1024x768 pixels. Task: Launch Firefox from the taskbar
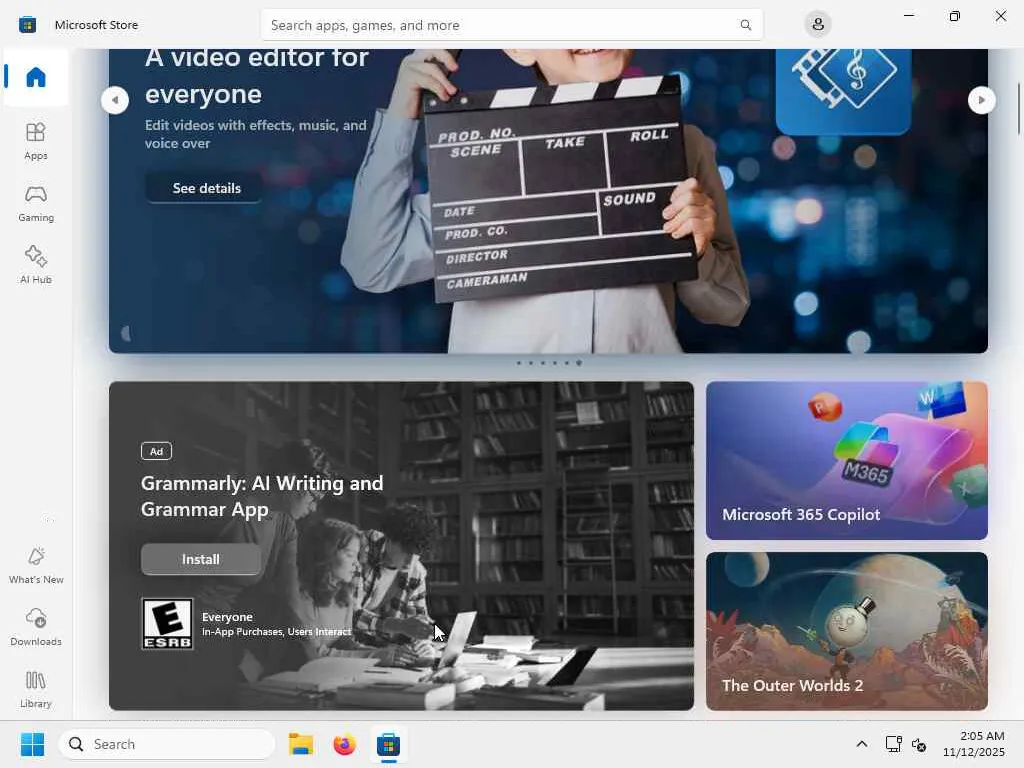[x=344, y=744]
